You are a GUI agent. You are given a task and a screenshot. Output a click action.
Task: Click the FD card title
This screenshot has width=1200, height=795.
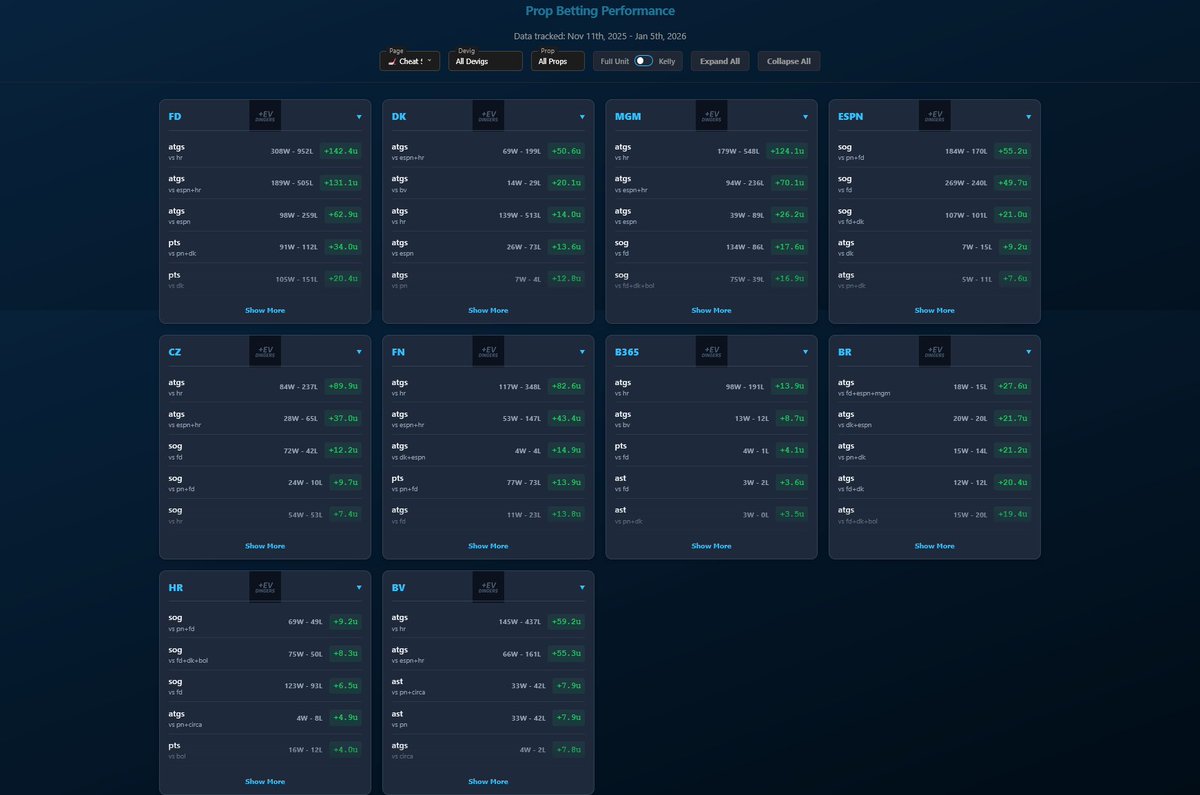coord(175,116)
